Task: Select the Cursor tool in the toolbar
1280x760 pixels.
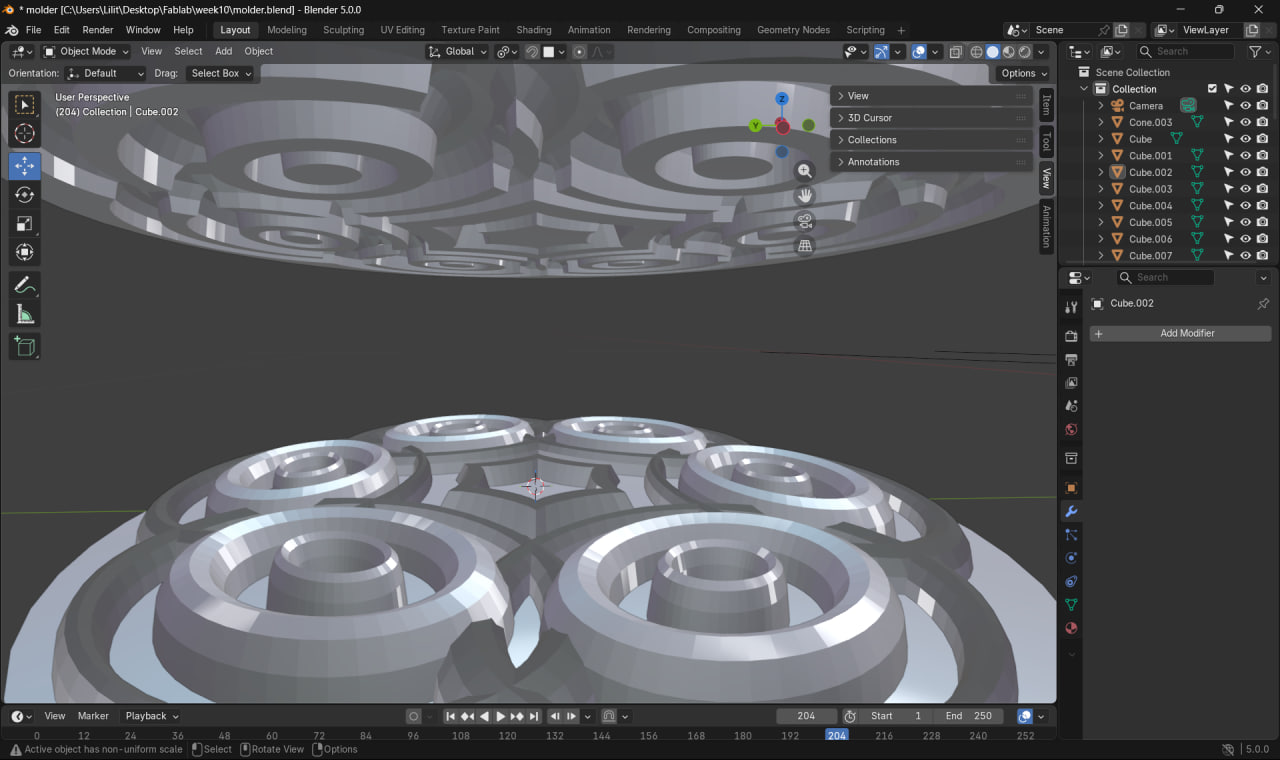Action: (x=25, y=134)
